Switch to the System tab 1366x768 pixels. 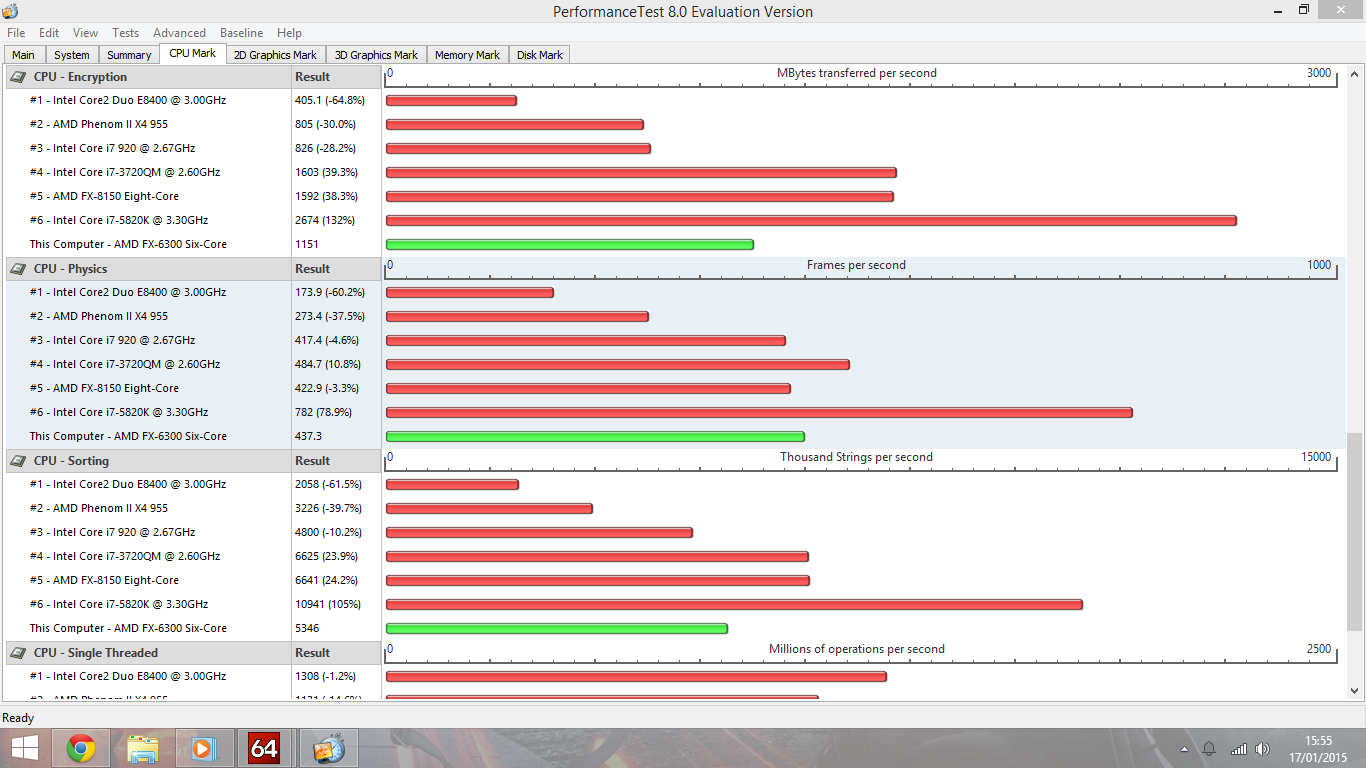tap(71, 55)
